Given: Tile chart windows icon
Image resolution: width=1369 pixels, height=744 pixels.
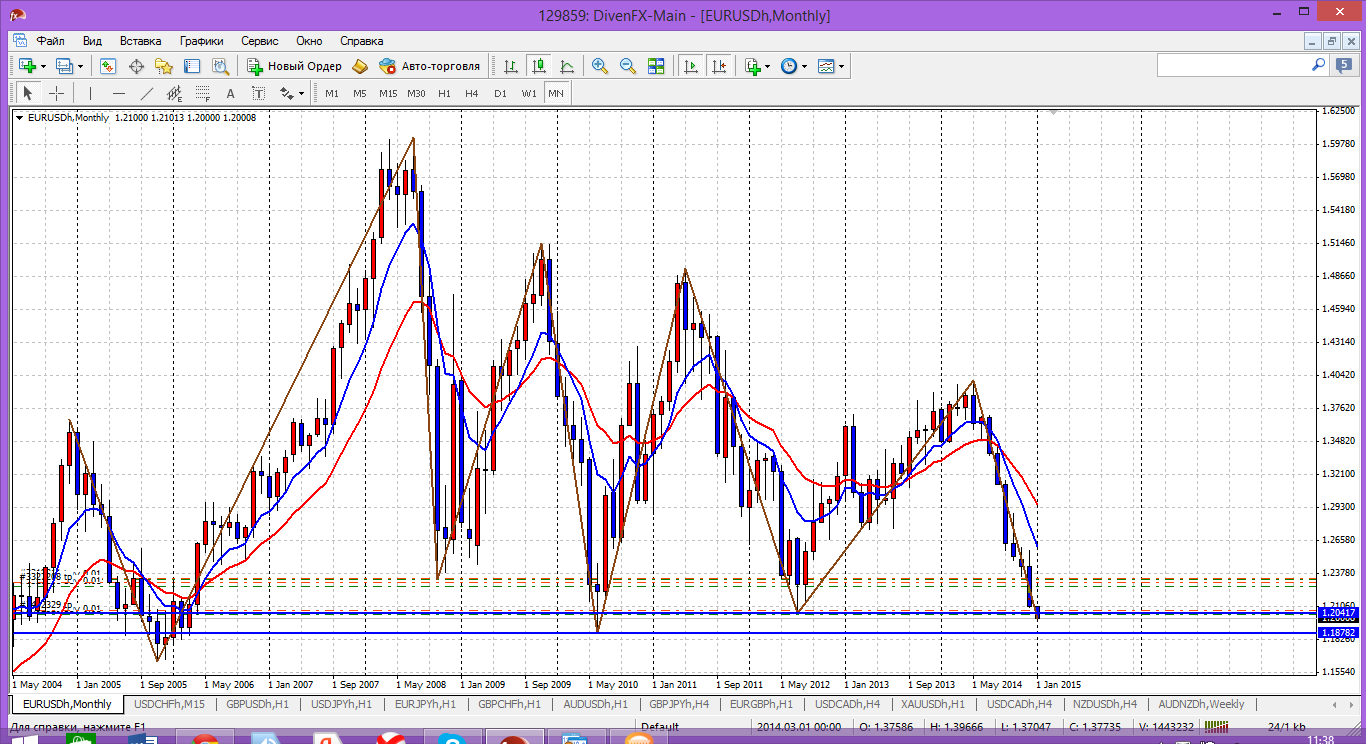Looking at the screenshot, I should [656, 66].
